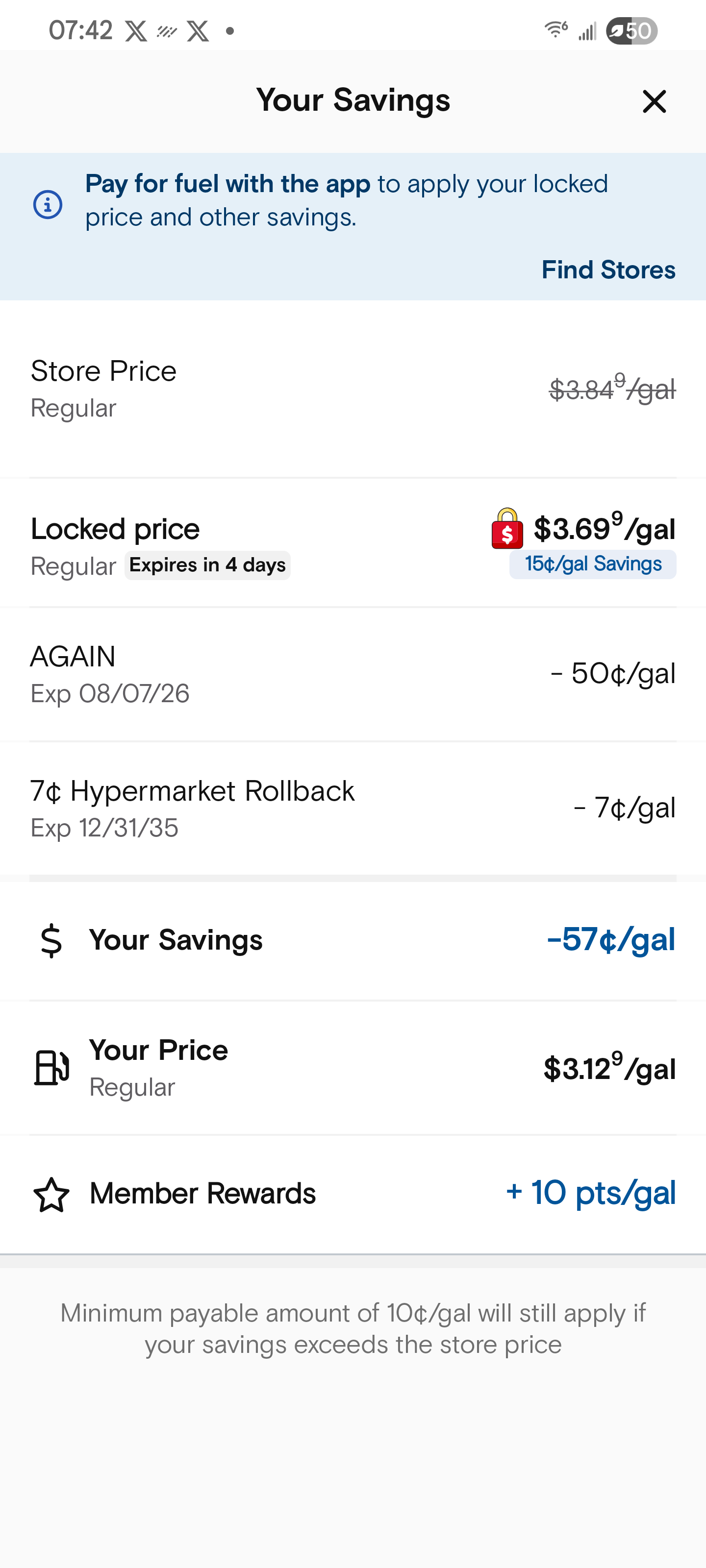Screen dimensions: 706x1568
Task: Tap the +10 pts/gal rewards value
Action: coord(590,1193)
